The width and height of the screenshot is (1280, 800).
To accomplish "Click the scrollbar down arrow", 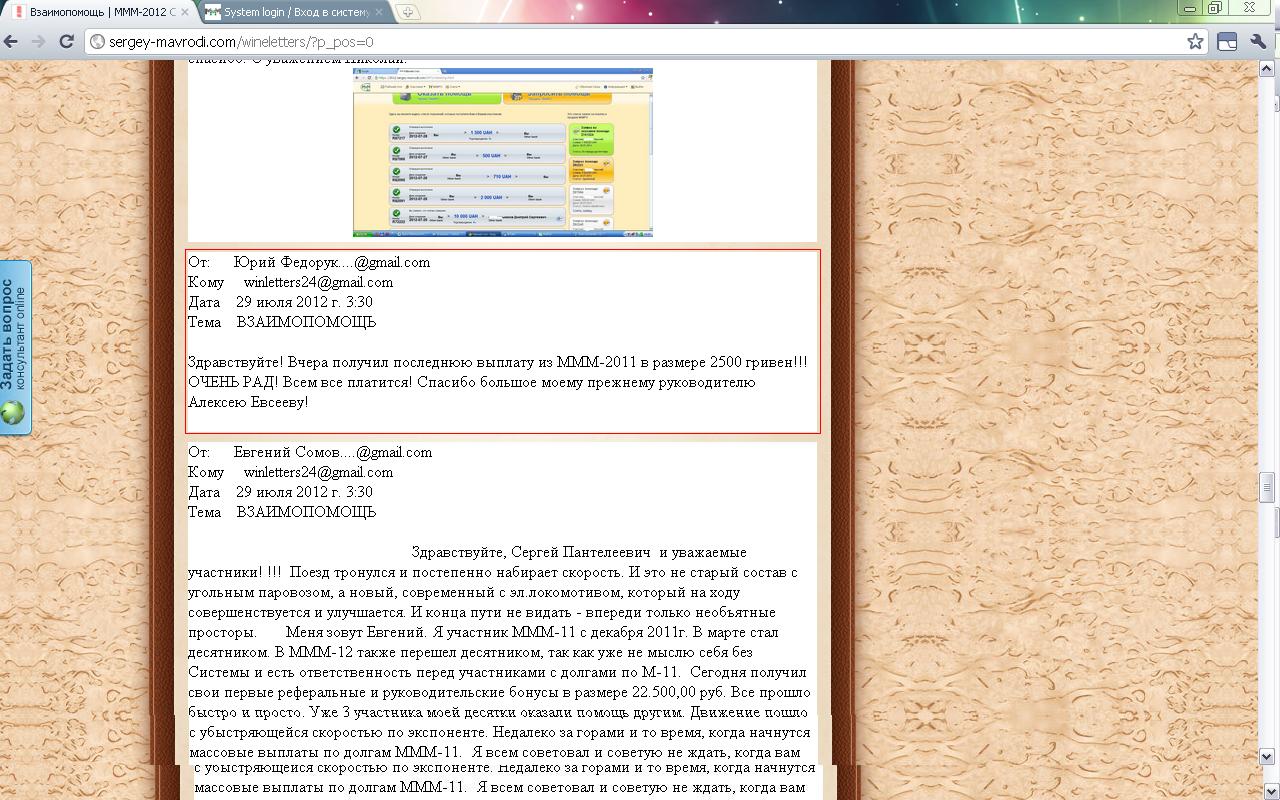I will pyautogui.click(x=1267, y=757).
